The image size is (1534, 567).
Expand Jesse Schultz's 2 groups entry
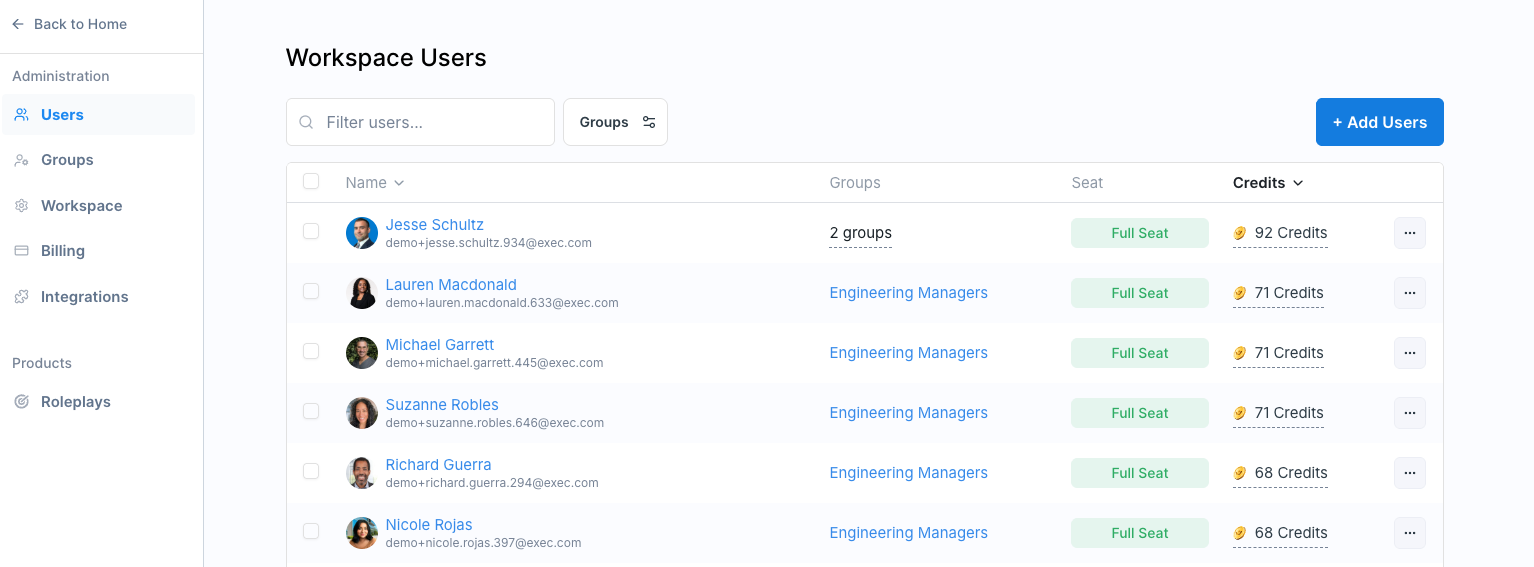click(x=860, y=233)
